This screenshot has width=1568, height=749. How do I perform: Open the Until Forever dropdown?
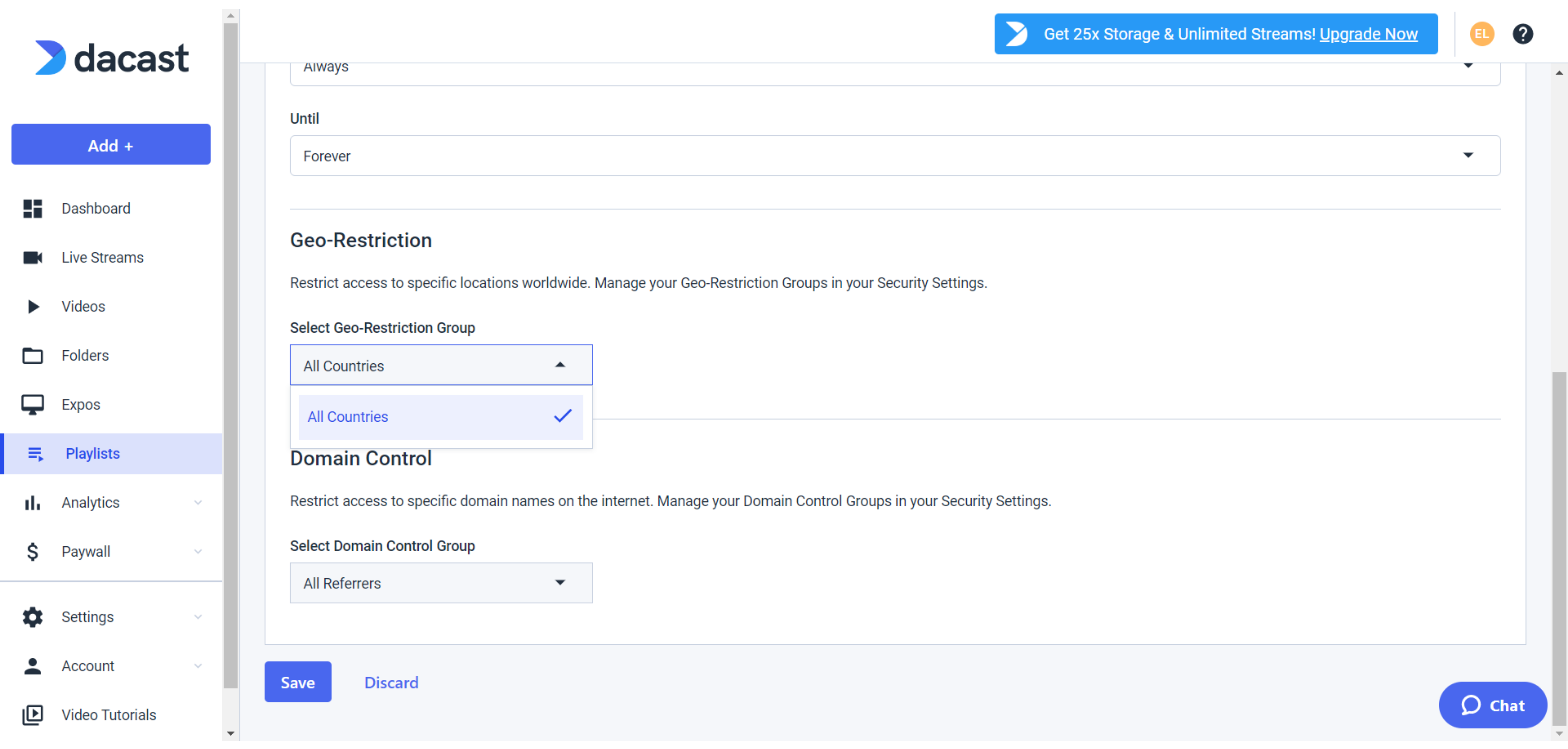[895, 156]
